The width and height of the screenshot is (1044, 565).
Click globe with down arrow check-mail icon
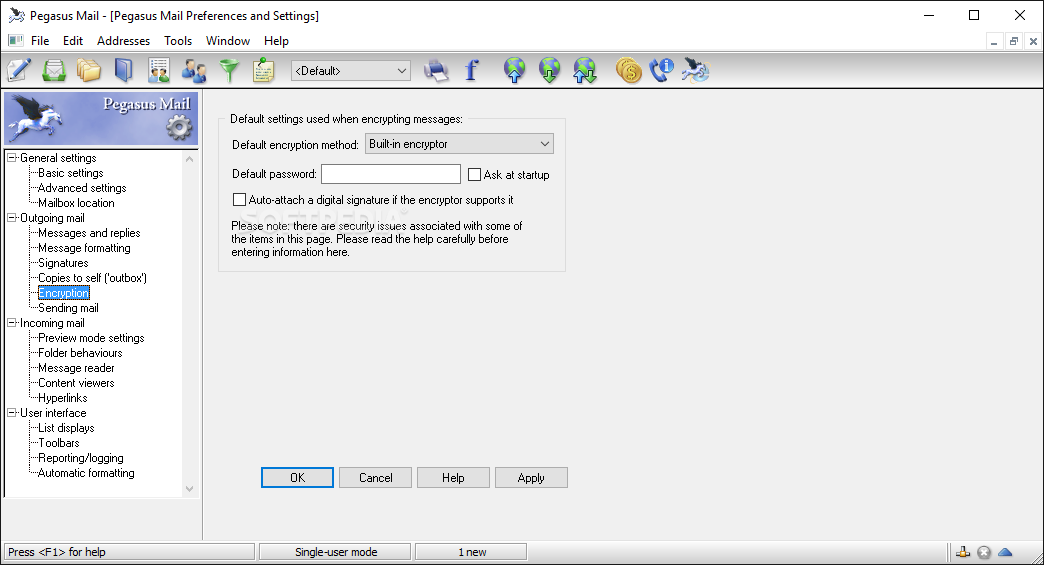point(549,70)
